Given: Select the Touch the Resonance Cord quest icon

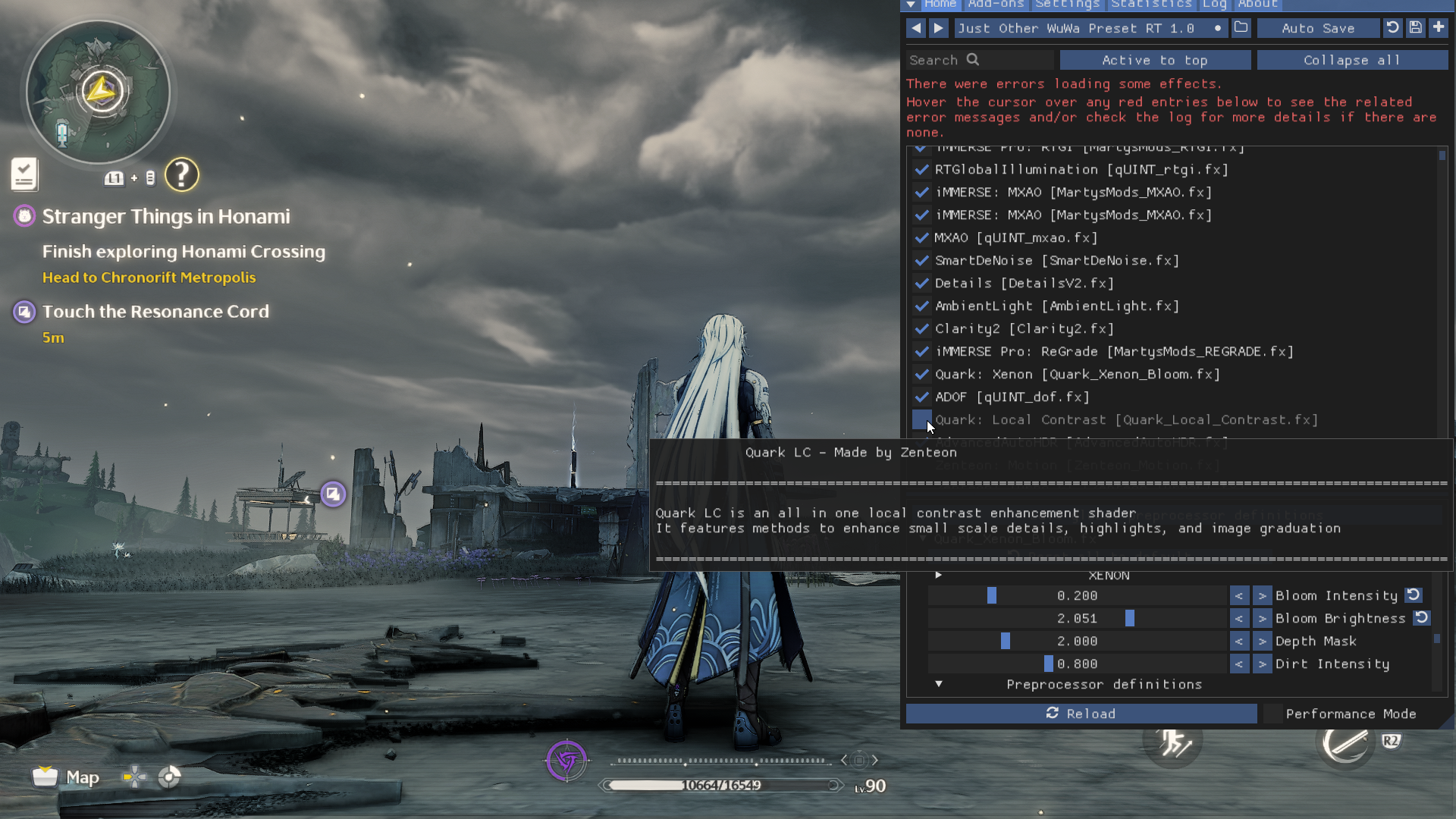Looking at the screenshot, I should [25, 312].
